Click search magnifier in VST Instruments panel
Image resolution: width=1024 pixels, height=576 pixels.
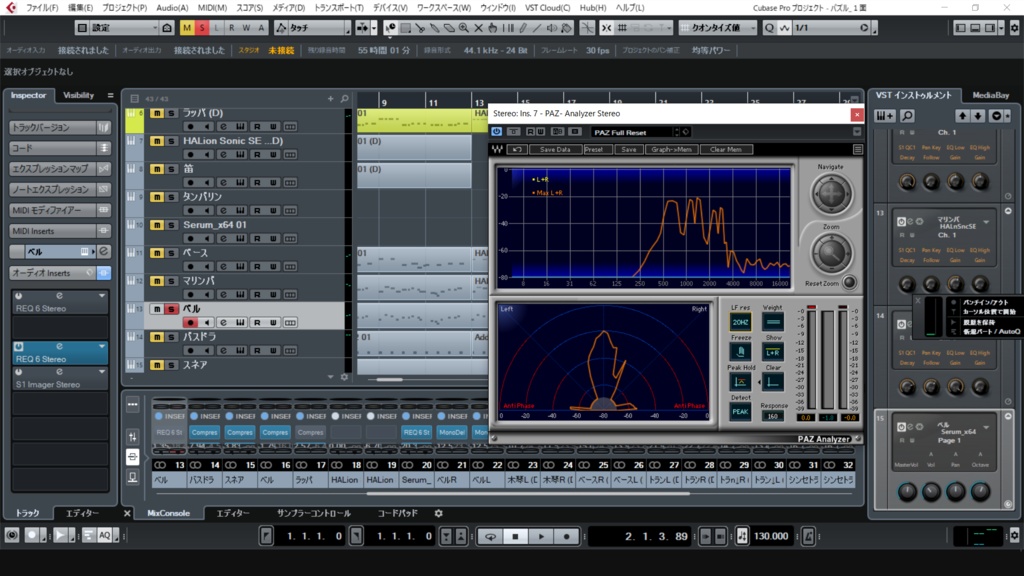[x=907, y=116]
